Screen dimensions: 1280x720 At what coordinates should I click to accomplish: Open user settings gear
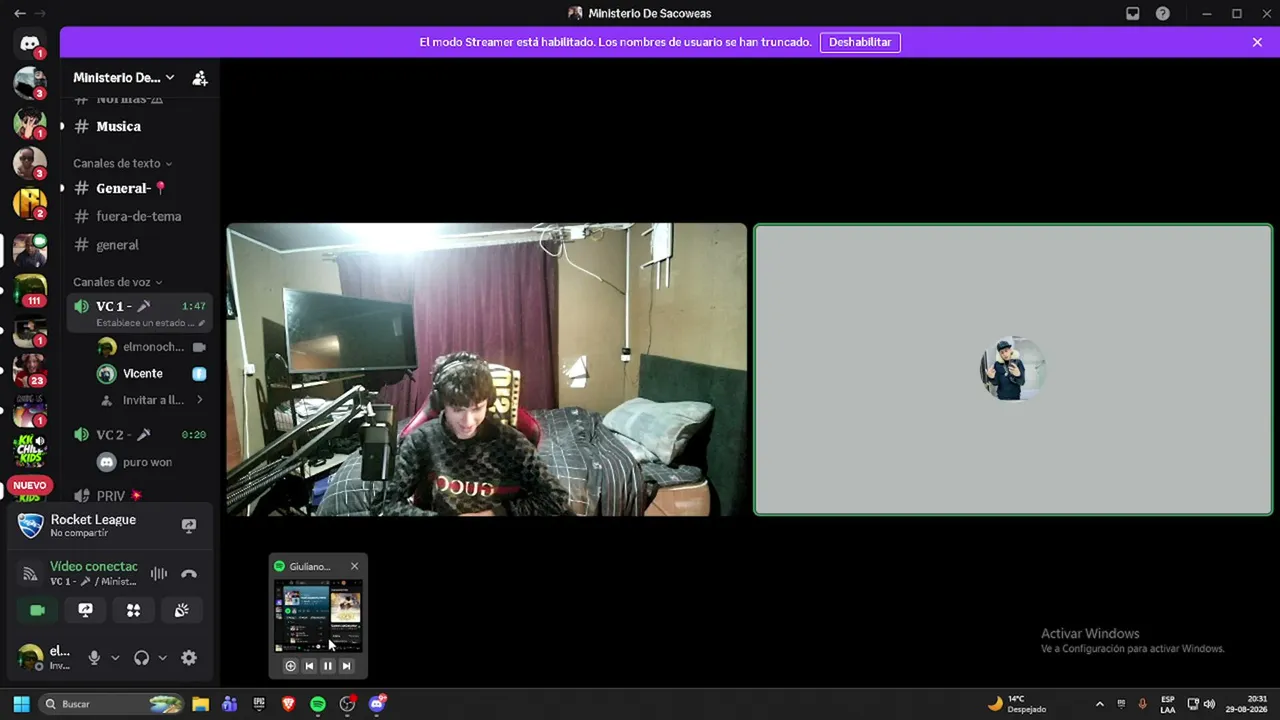(x=189, y=657)
